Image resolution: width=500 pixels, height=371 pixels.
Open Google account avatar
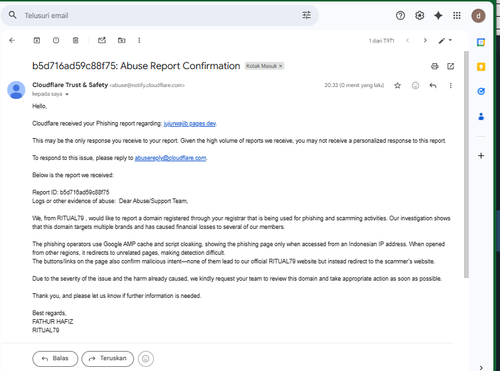tap(478, 16)
